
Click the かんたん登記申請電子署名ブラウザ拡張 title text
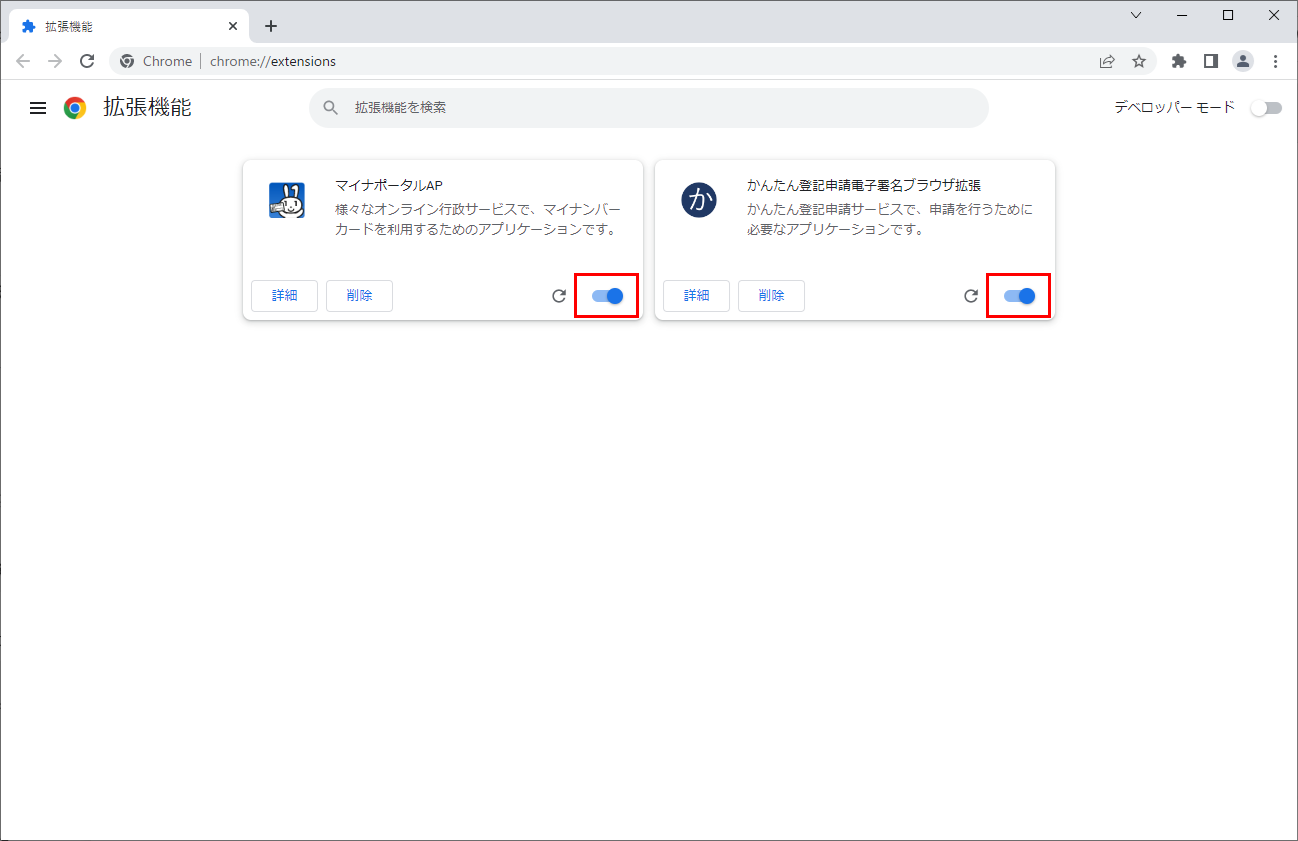point(864,185)
